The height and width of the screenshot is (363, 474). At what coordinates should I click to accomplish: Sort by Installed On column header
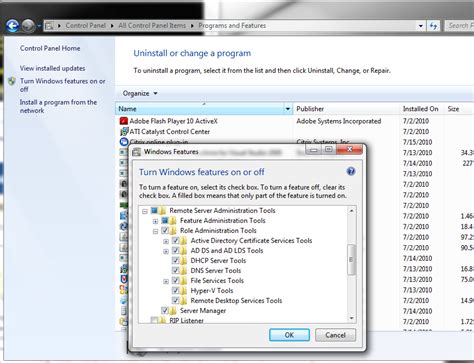pos(421,109)
